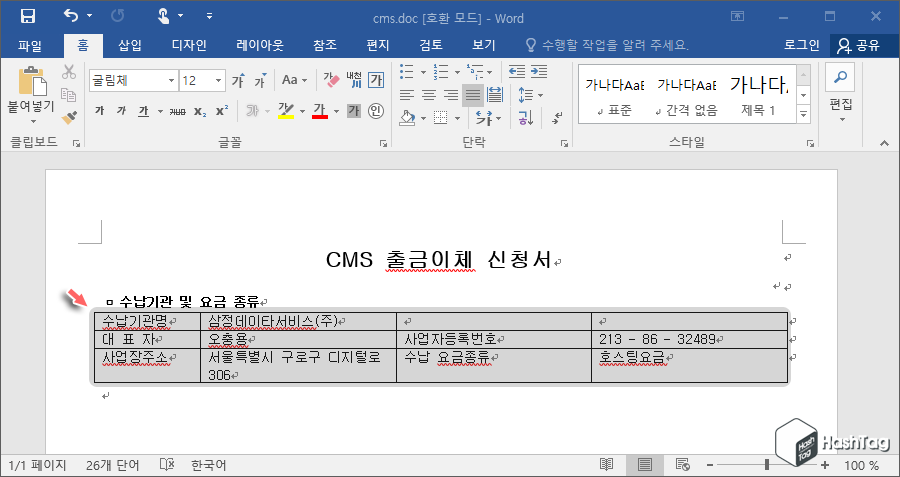
Task: Apply bulleted list
Action: (407, 72)
